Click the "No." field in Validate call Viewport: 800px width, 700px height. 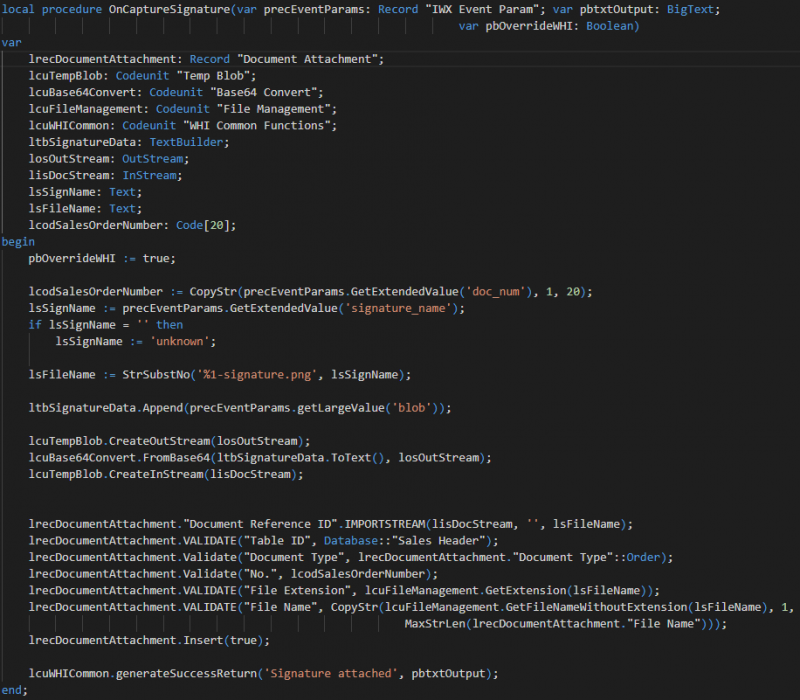(263, 574)
